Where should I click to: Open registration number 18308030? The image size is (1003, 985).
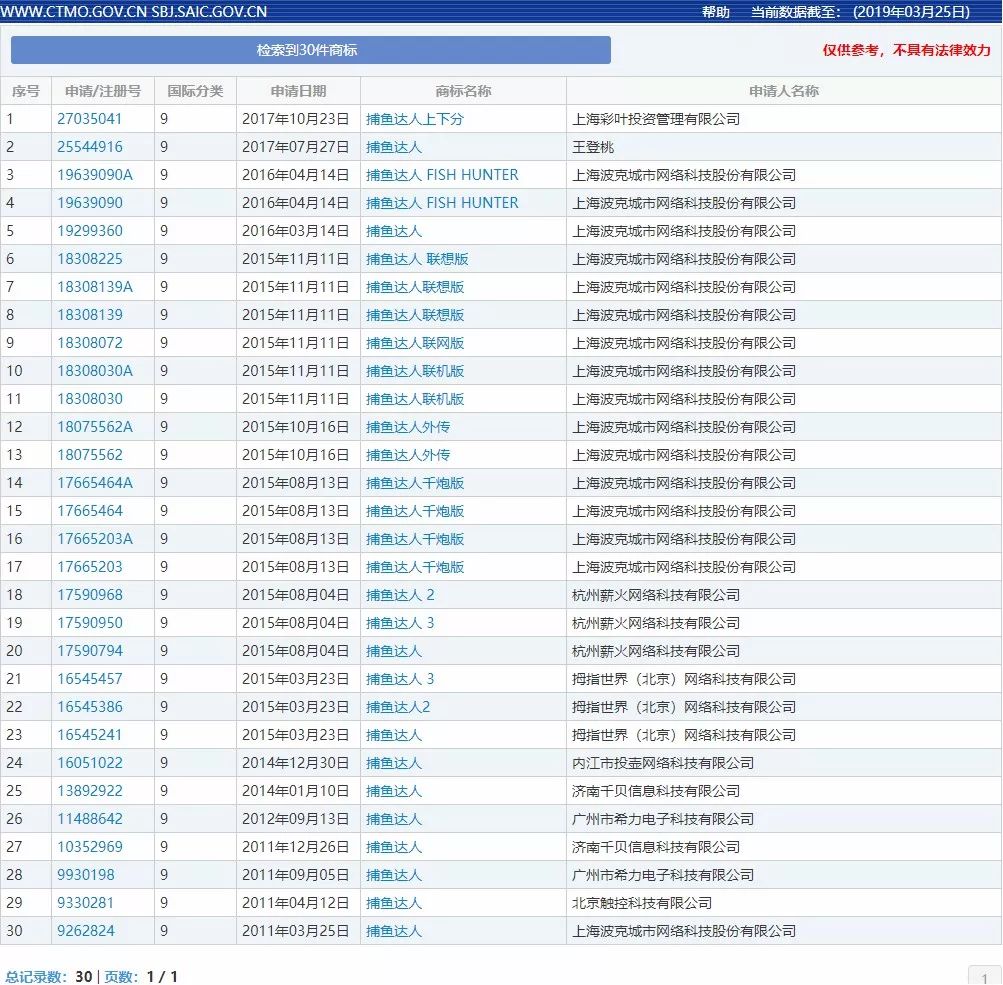click(x=90, y=399)
